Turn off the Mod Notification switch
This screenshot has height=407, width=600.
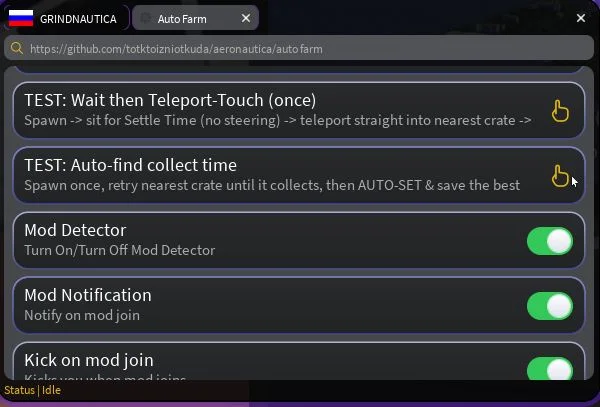(x=550, y=306)
